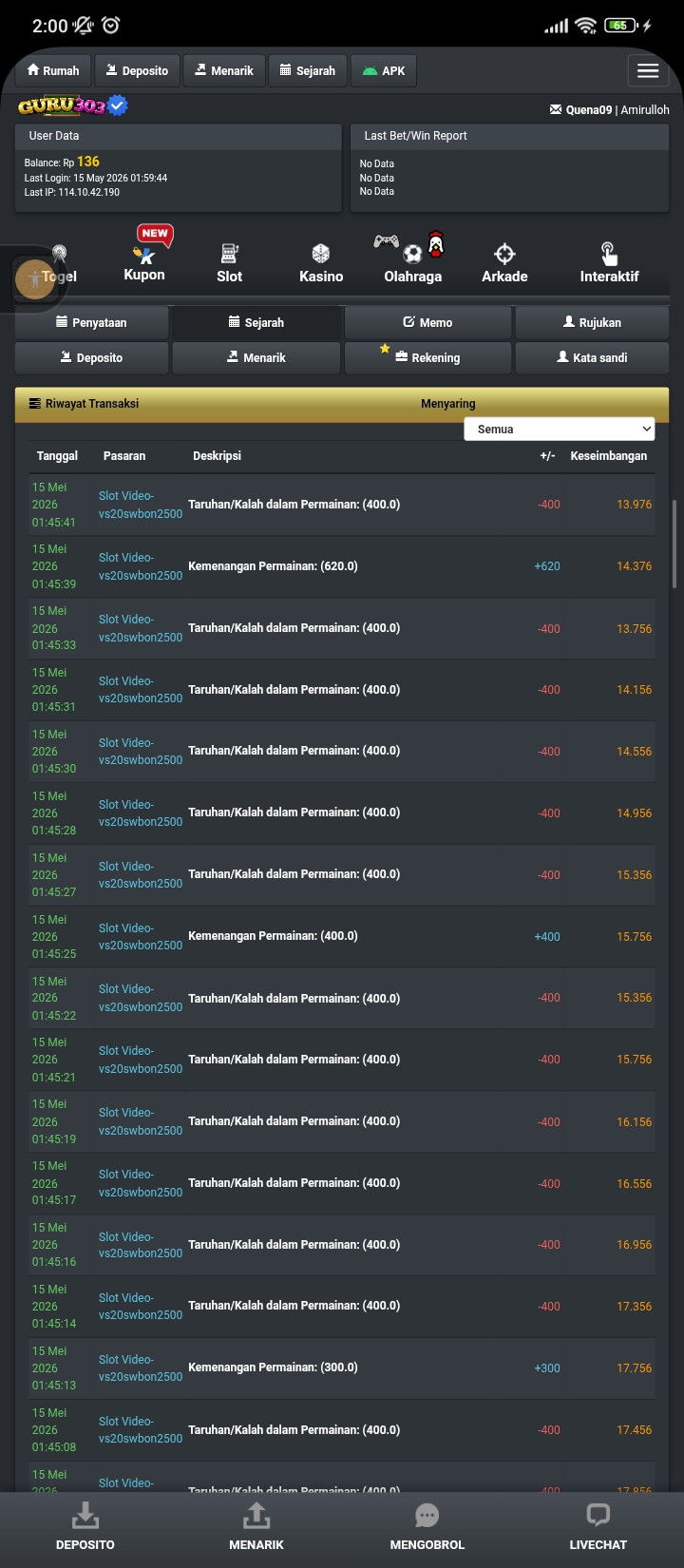
Task: Click the Kata sandi button
Action: (x=592, y=358)
